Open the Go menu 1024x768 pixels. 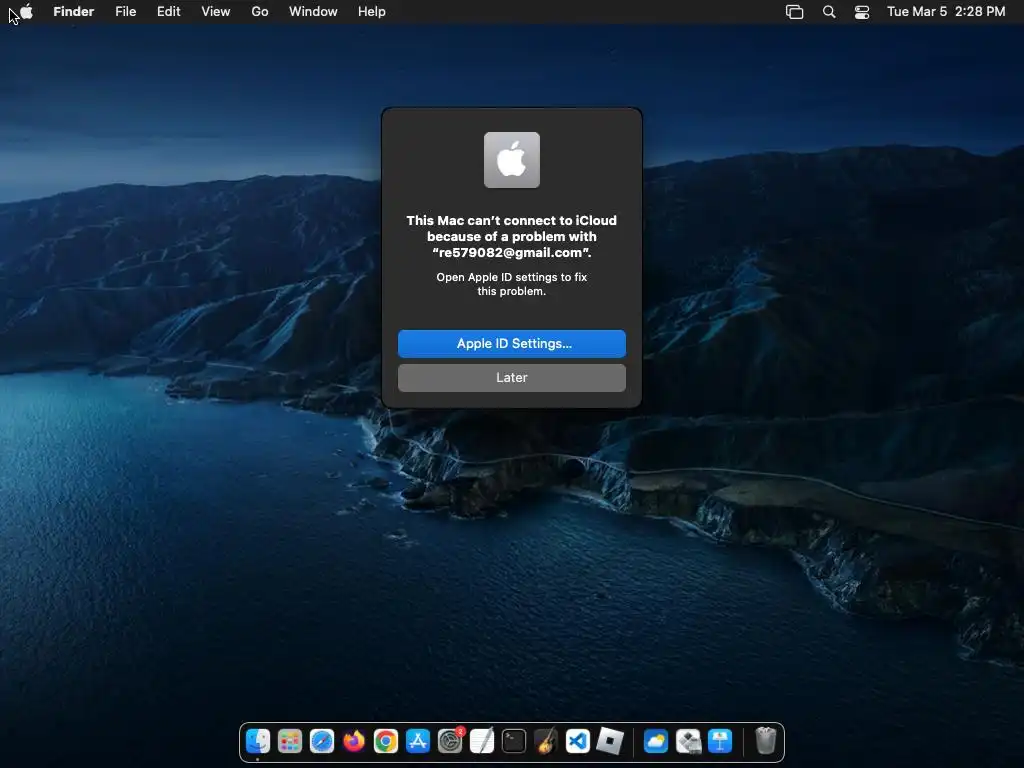260,11
